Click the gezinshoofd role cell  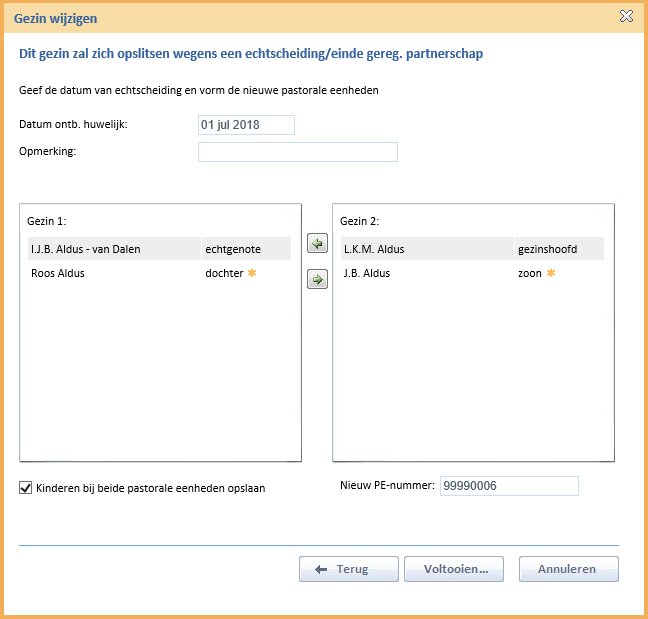[x=559, y=249]
